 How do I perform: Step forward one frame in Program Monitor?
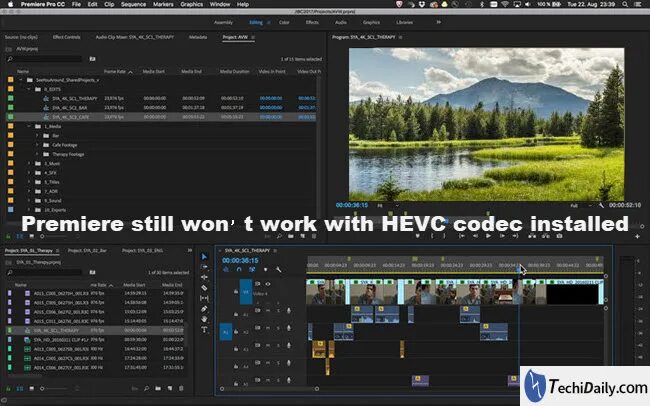tap(502, 236)
